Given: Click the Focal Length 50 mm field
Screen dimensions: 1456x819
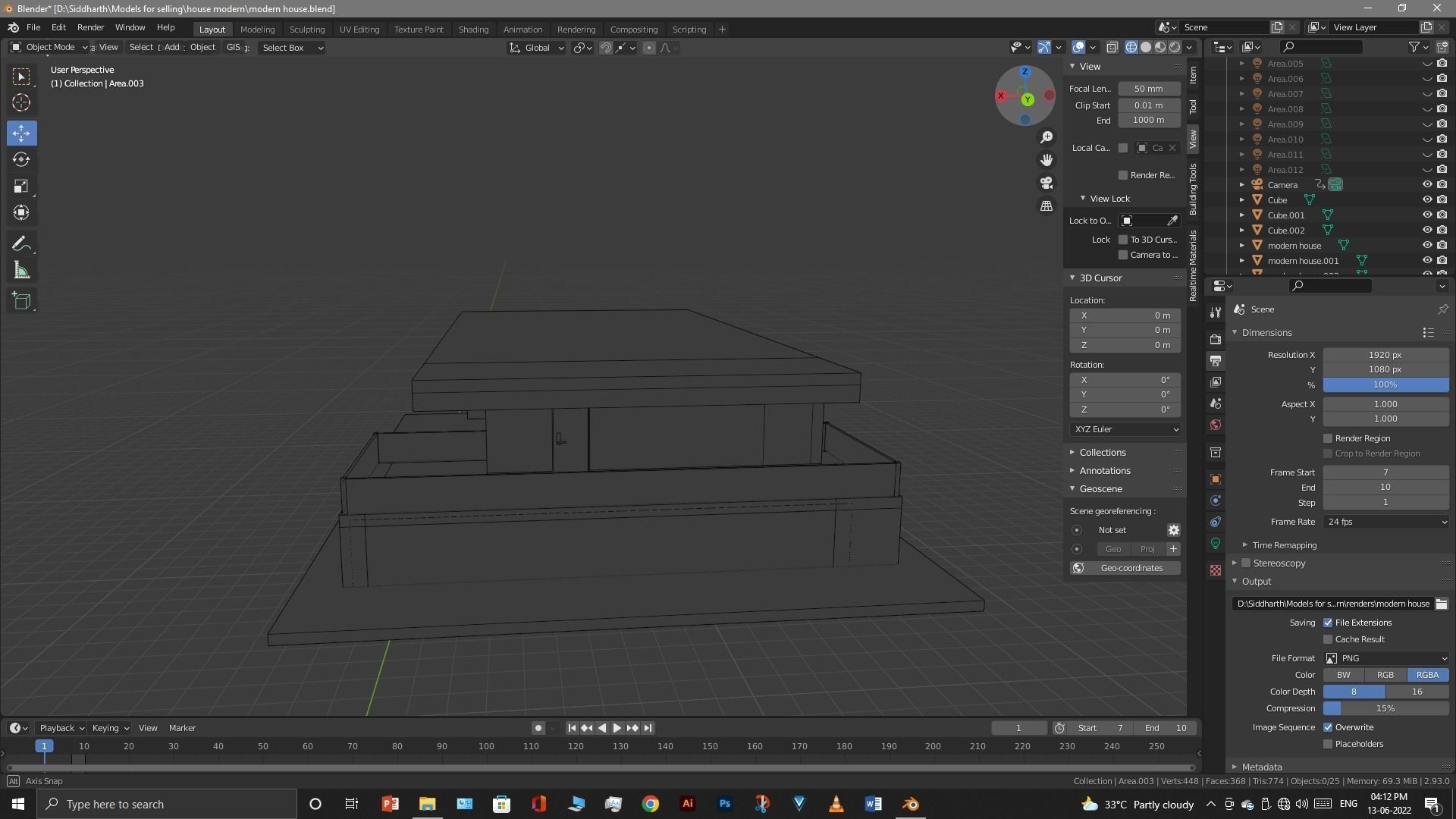Looking at the screenshot, I should click(1149, 89).
